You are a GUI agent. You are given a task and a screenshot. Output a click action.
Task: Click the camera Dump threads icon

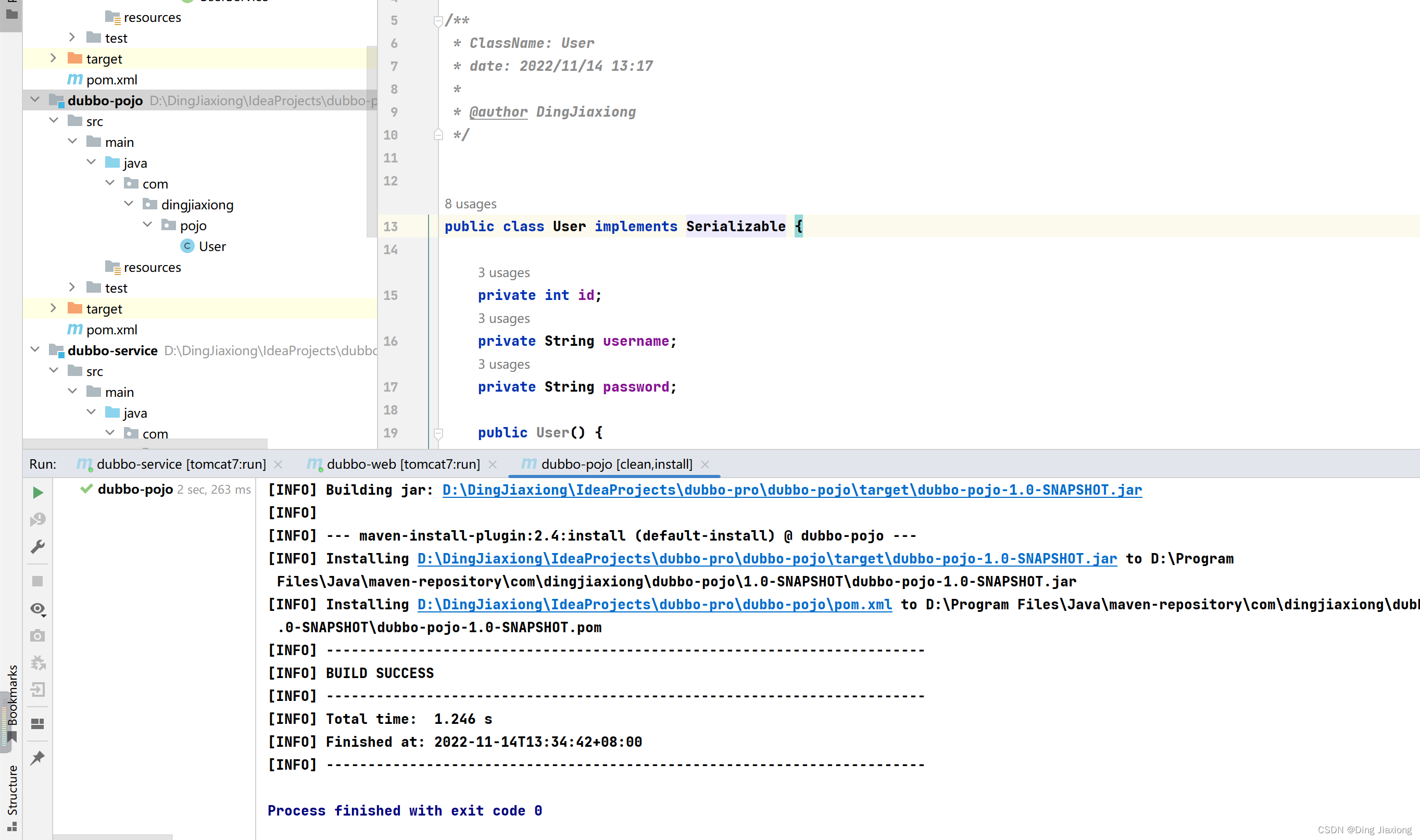tap(38, 636)
